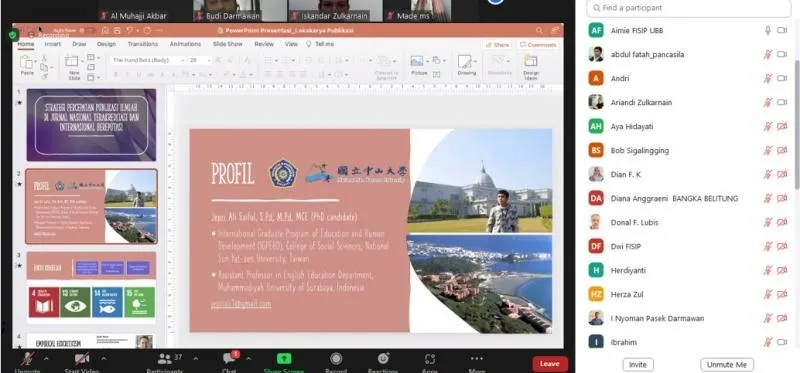Viewport: 800px width, 373px height.
Task: Click the Record icon in Zoom toolbar
Action: (336, 359)
